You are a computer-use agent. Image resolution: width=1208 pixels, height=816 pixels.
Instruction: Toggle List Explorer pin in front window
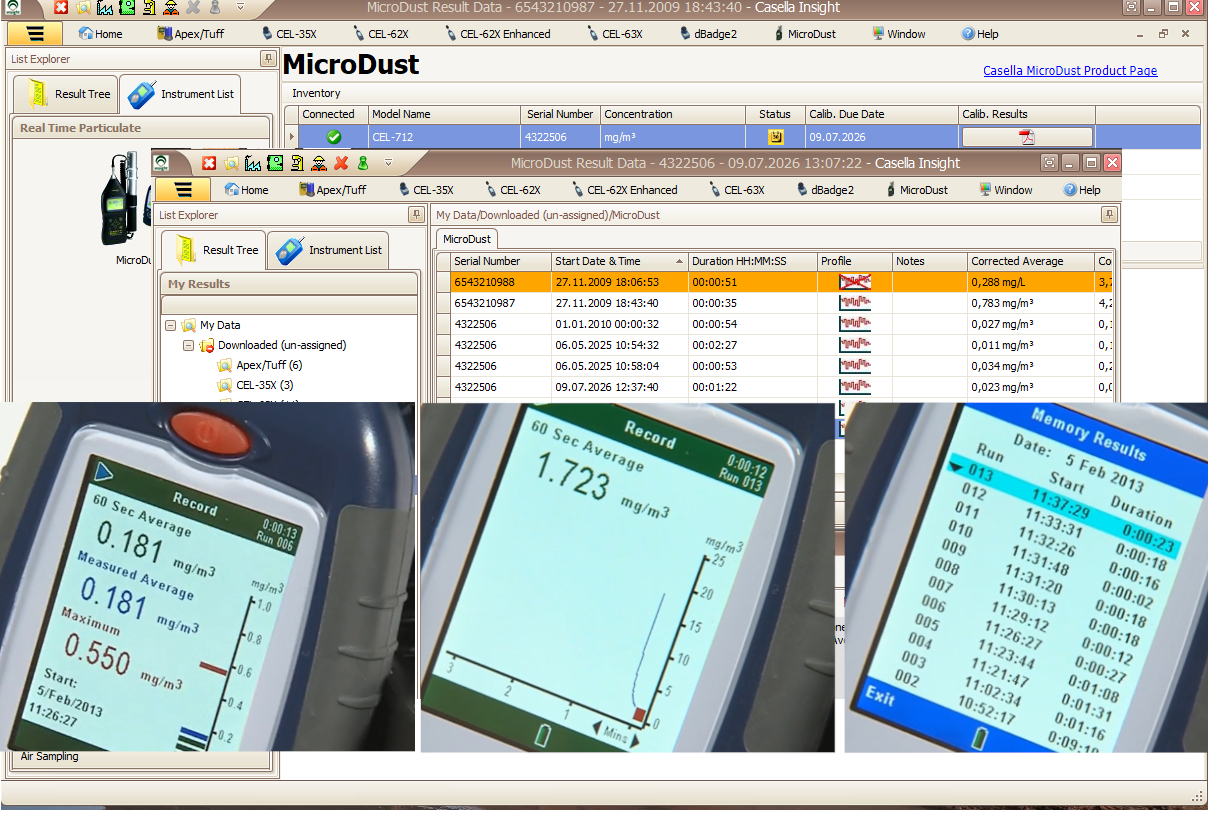pyautogui.click(x=416, y=215)
